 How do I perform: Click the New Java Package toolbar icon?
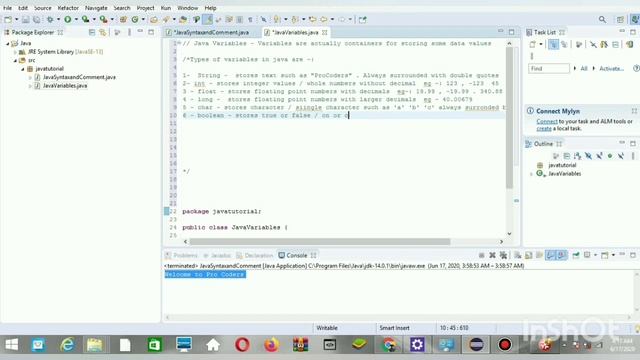point(123,19)
